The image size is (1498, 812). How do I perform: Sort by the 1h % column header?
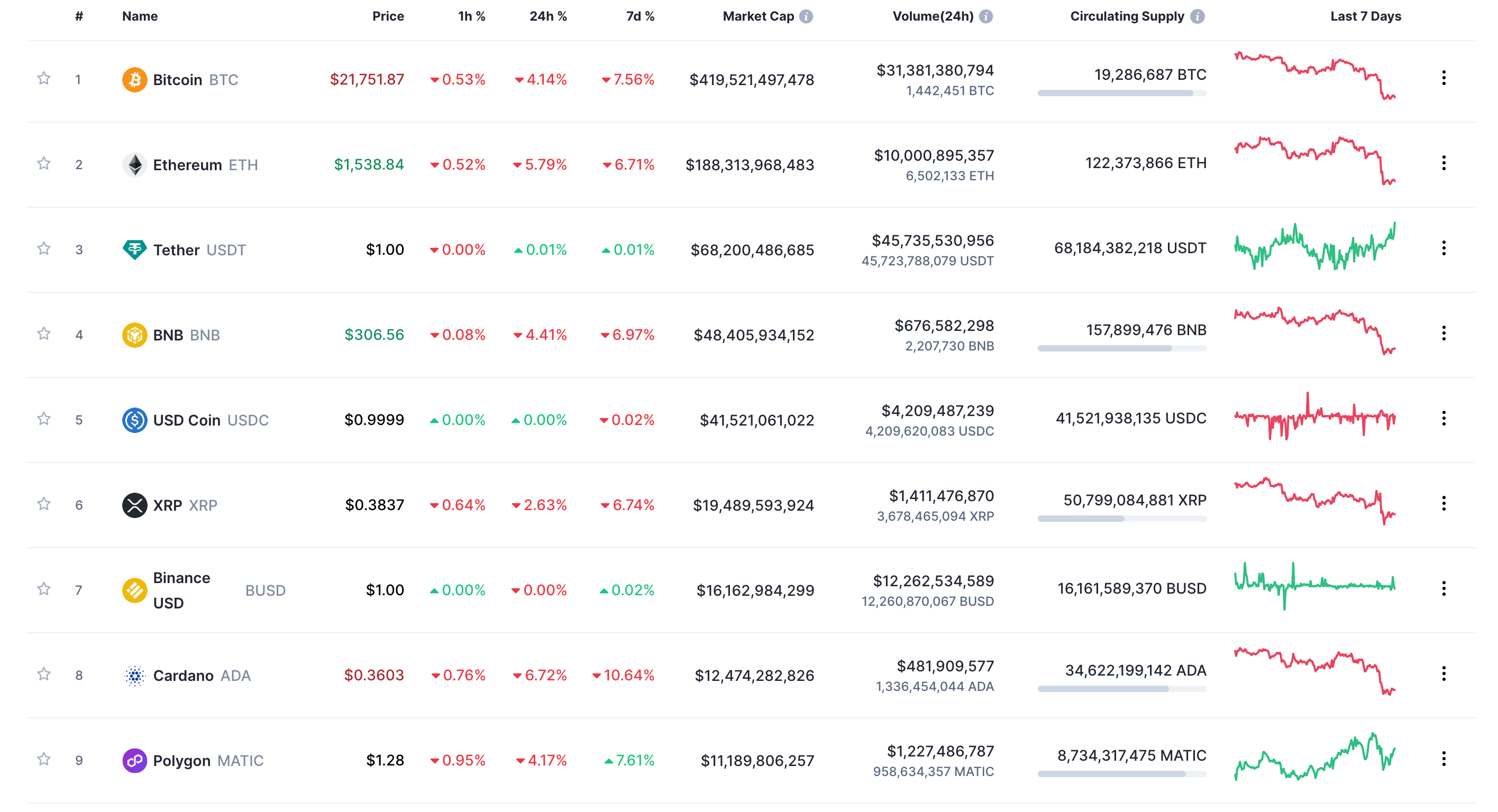click(472, 16)
